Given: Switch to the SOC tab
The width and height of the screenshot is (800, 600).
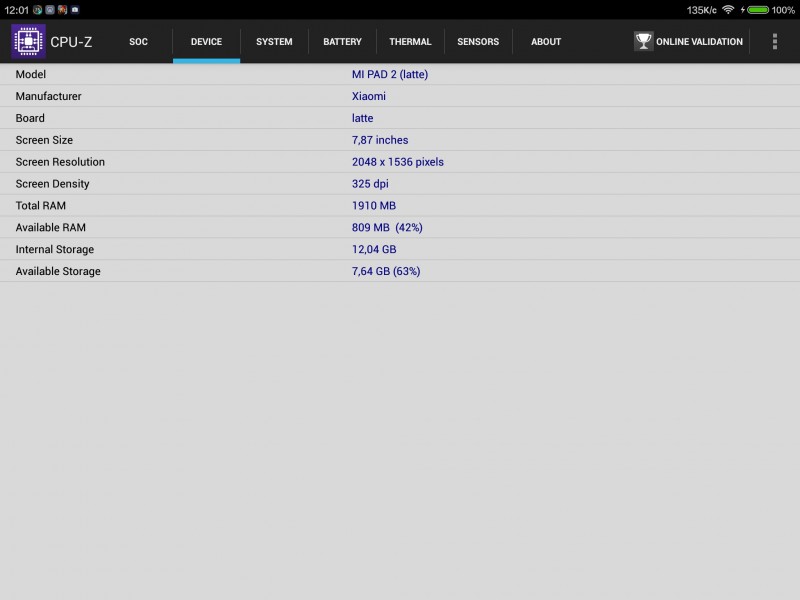Looking at the screenshot, I should [x=138, y=42].
